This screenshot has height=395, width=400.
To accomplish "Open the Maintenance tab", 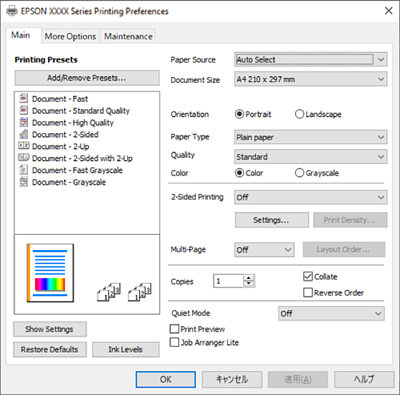I will [x=128, y=36].
